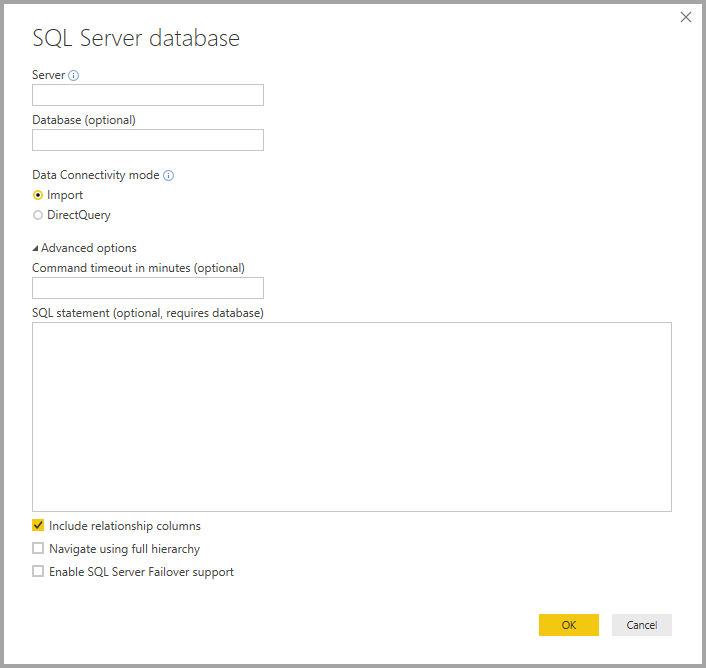
Task: Enable SQL Server Failover support checkbox
Action: pyautogui.click(x=38, y=572)
